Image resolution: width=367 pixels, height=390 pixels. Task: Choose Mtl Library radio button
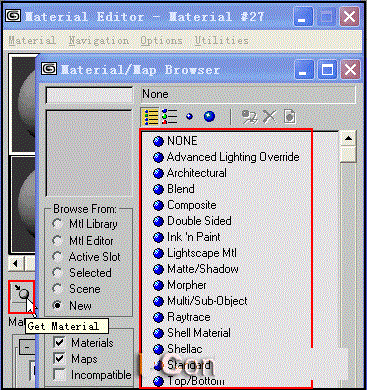click(x=58, y=224)
